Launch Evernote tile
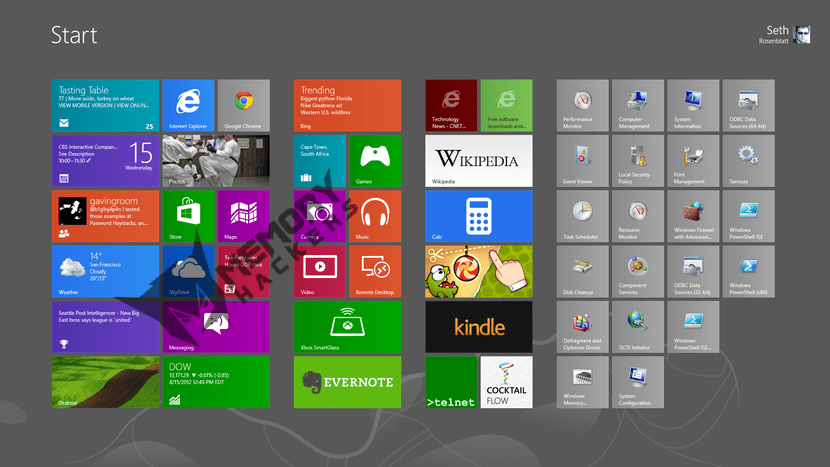Screen dimensions: 830x467 347,382
